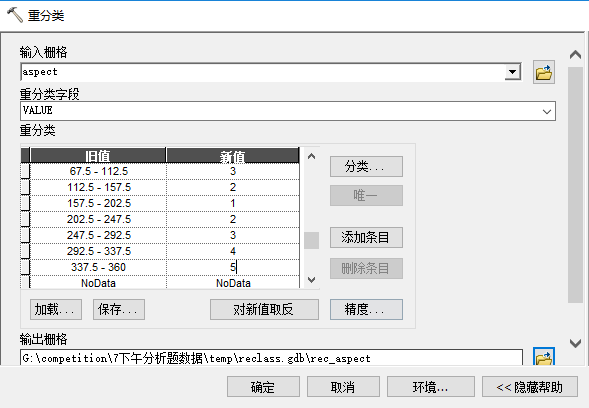The height and width of the screenshot is (408, 589).
Task: Click the 加载... load button
Action: tap(56, 310)
